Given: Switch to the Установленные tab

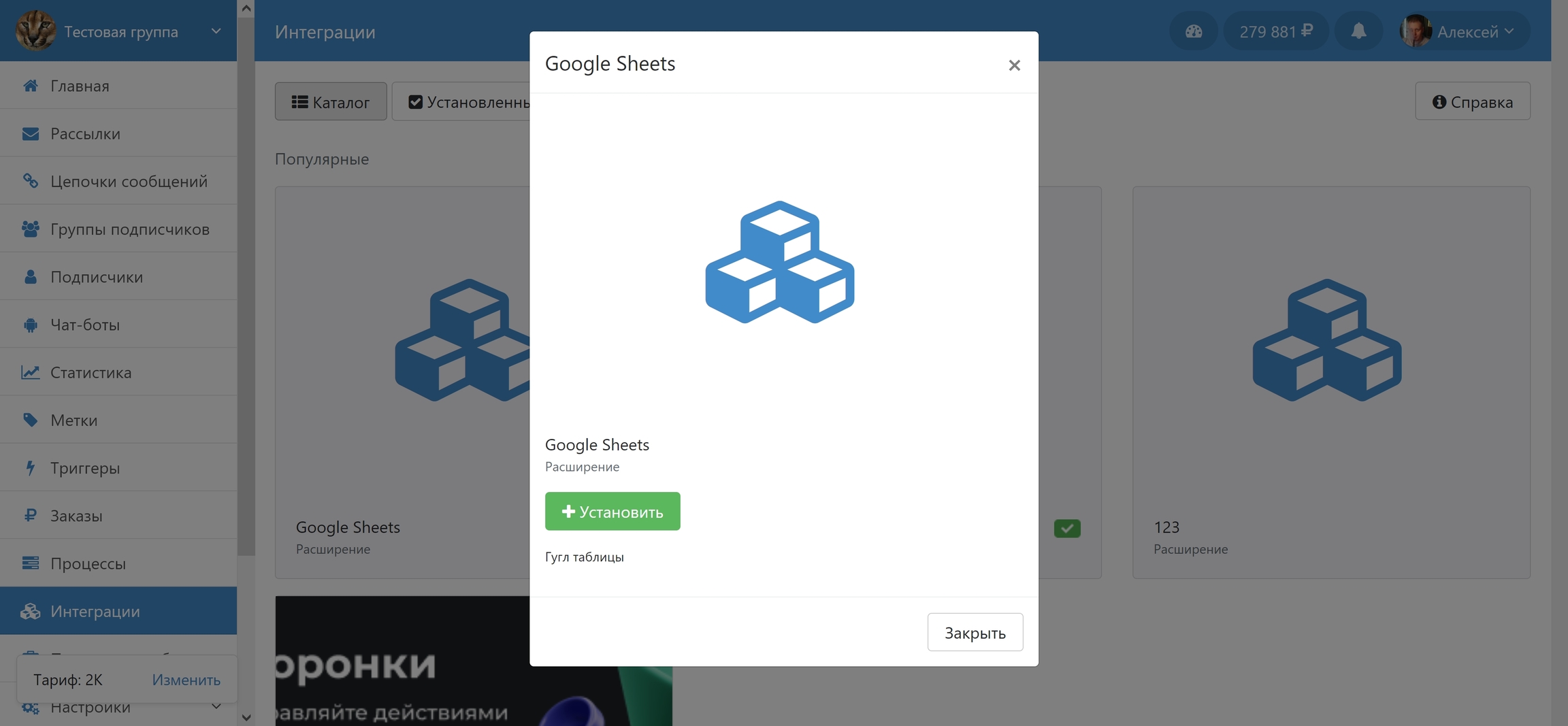Looking at the screenshot, I should click(468, 102).
